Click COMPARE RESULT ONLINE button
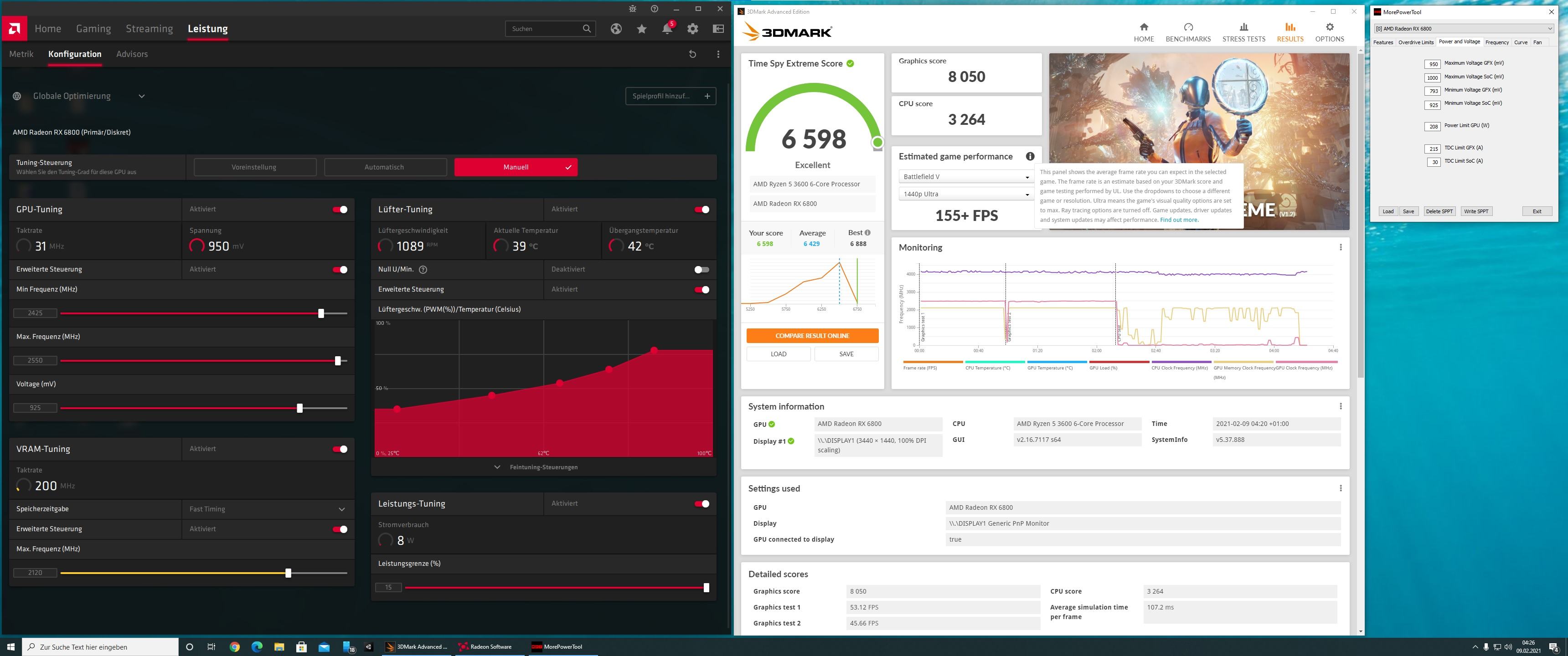This screenshot has height=656, width=1568. 812,336
